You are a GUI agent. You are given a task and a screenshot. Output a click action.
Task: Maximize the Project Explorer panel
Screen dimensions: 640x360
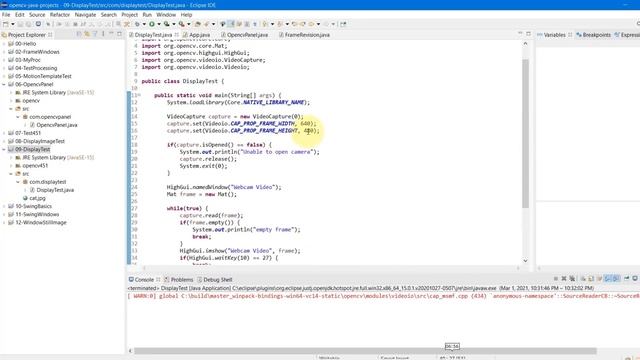[x=119, y=34]
